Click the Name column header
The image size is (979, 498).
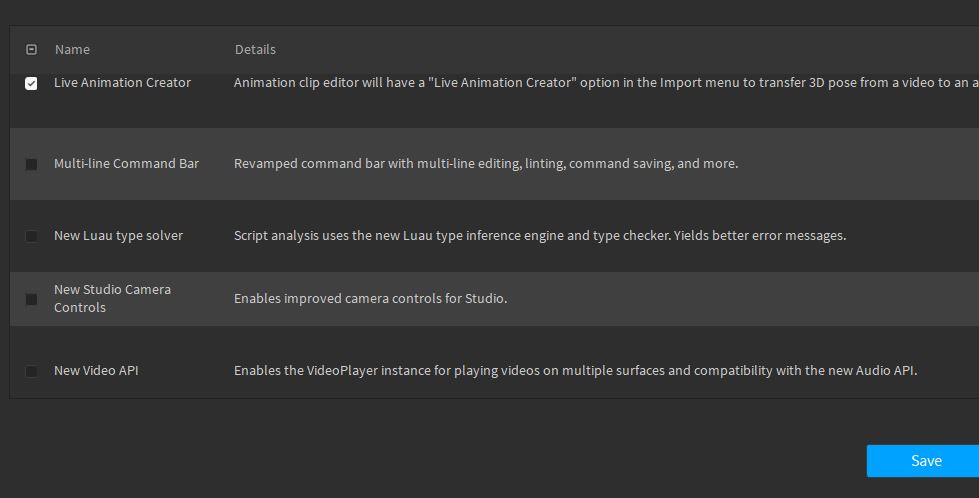coord(72,49)
